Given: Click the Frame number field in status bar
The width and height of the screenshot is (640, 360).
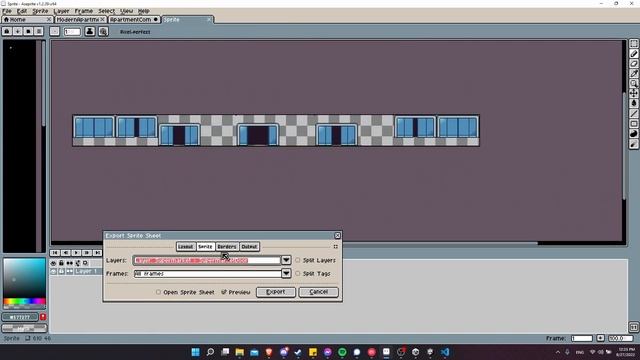Looking at the screenshot, I should (x=582, y=338).
